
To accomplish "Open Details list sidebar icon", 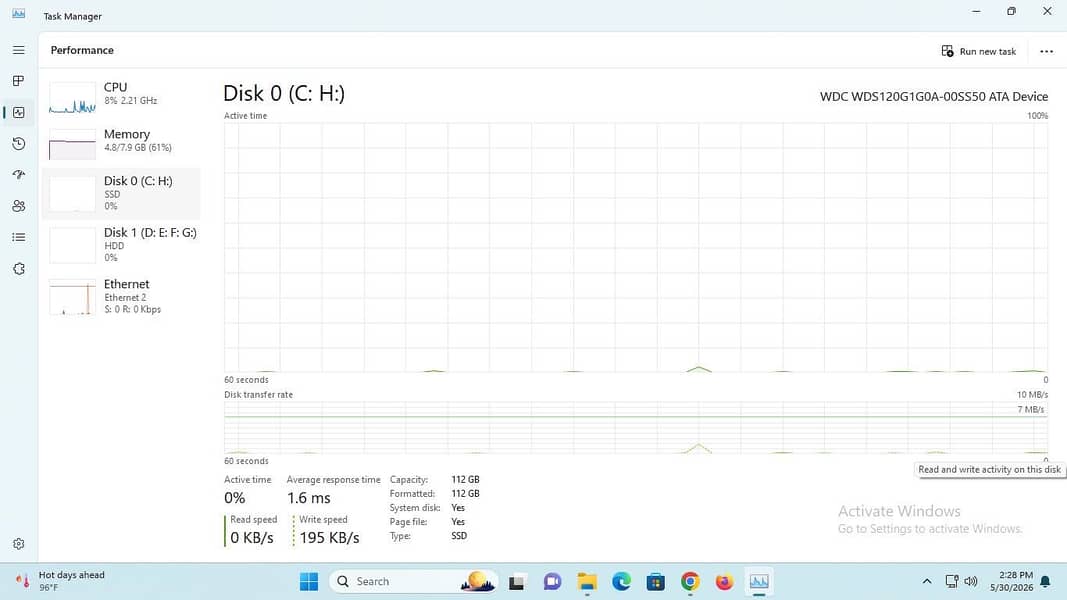I will pos(18,237).
